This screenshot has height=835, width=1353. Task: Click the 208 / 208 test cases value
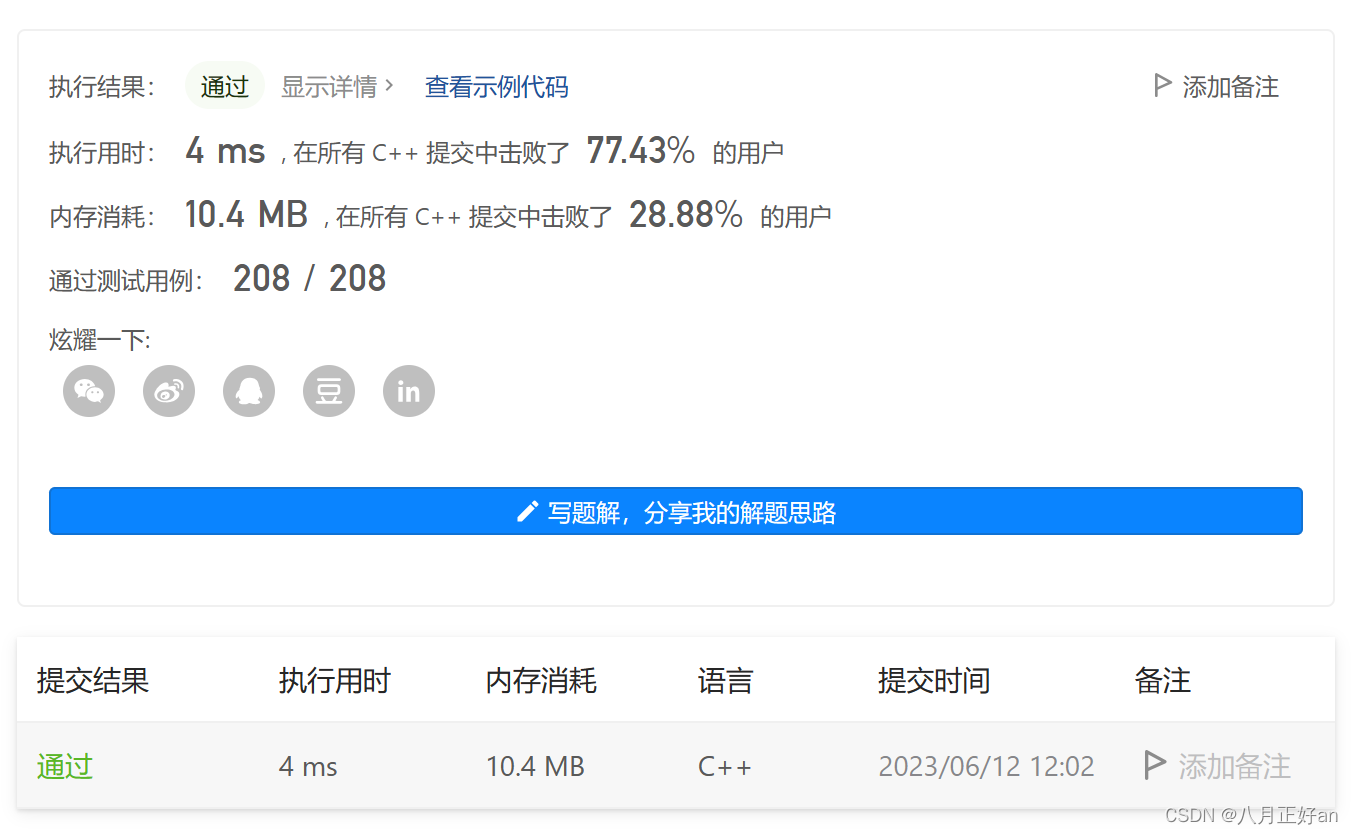pos(309,279)
